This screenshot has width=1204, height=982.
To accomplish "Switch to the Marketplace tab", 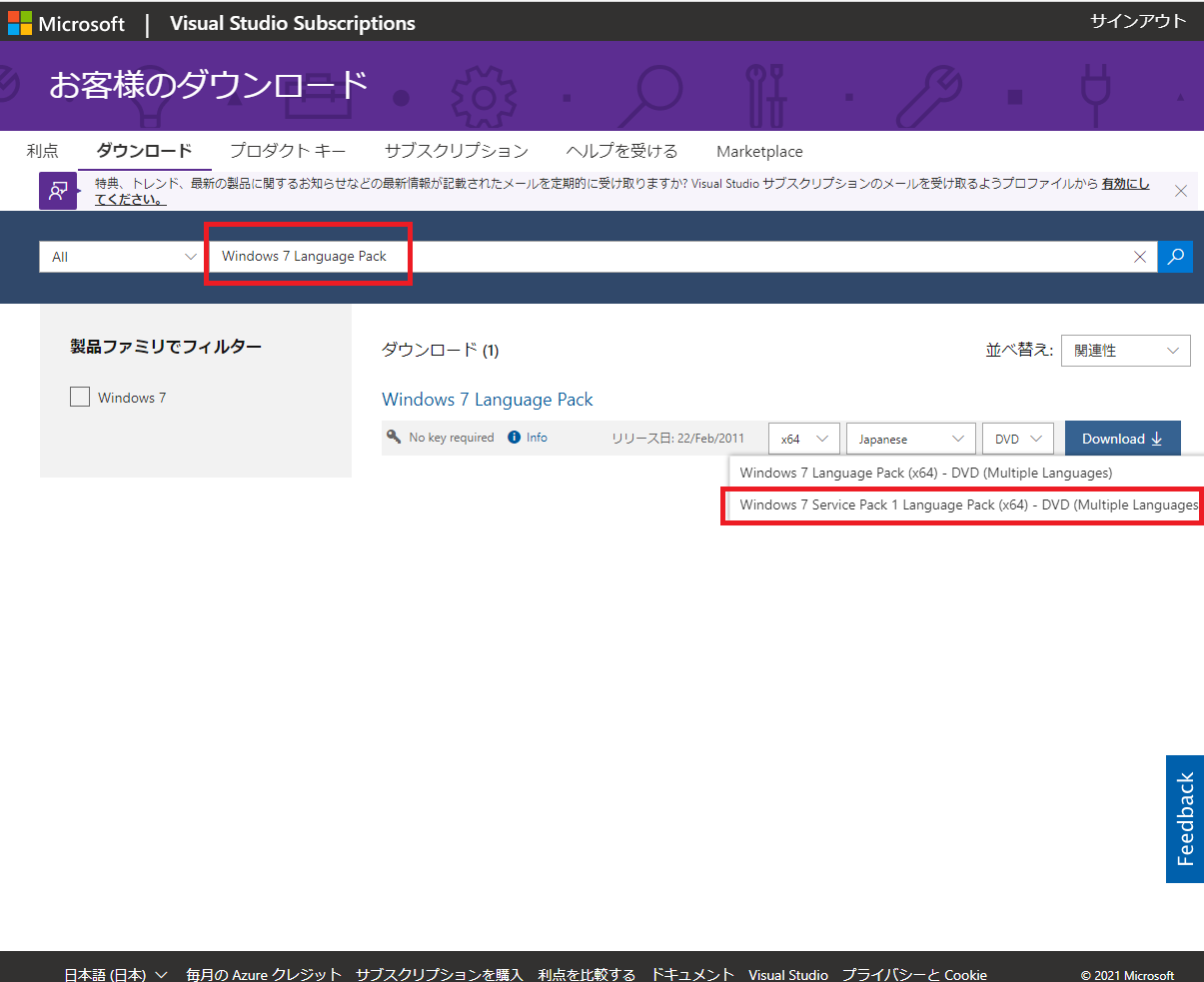I will pyautogui.click(x=759, y=152).
